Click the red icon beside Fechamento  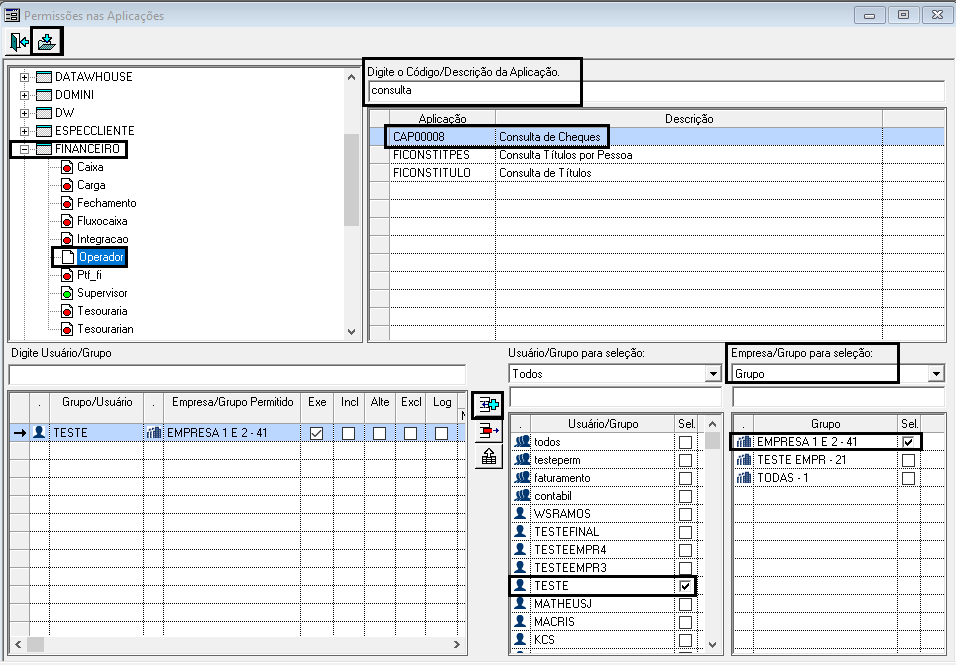tap(67, 203)
